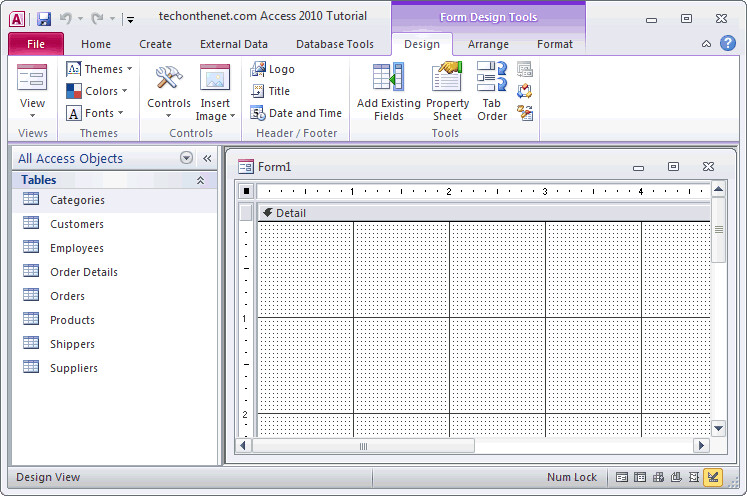This screenshot has width=747, height=496.
Task: Click the form selector box at ruler corner
Action: click(246, 191)
